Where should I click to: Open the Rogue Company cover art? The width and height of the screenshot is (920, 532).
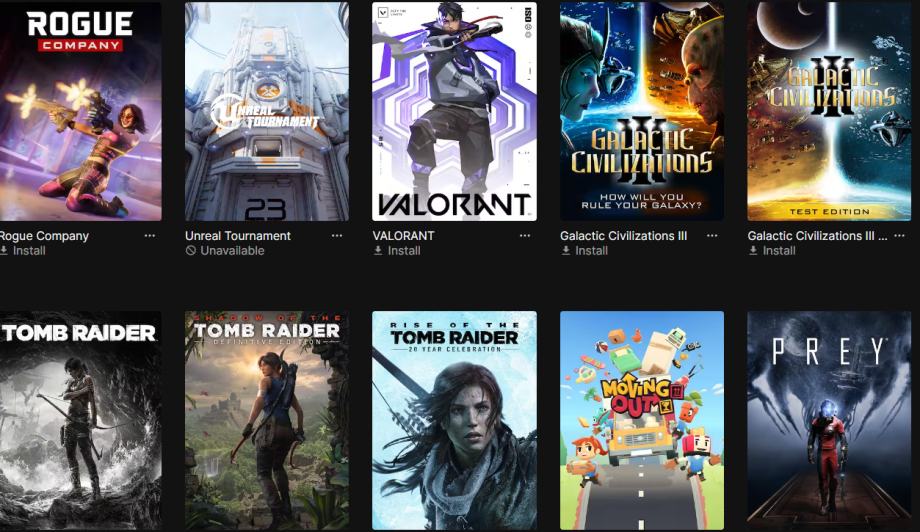[x=80, y=111]
